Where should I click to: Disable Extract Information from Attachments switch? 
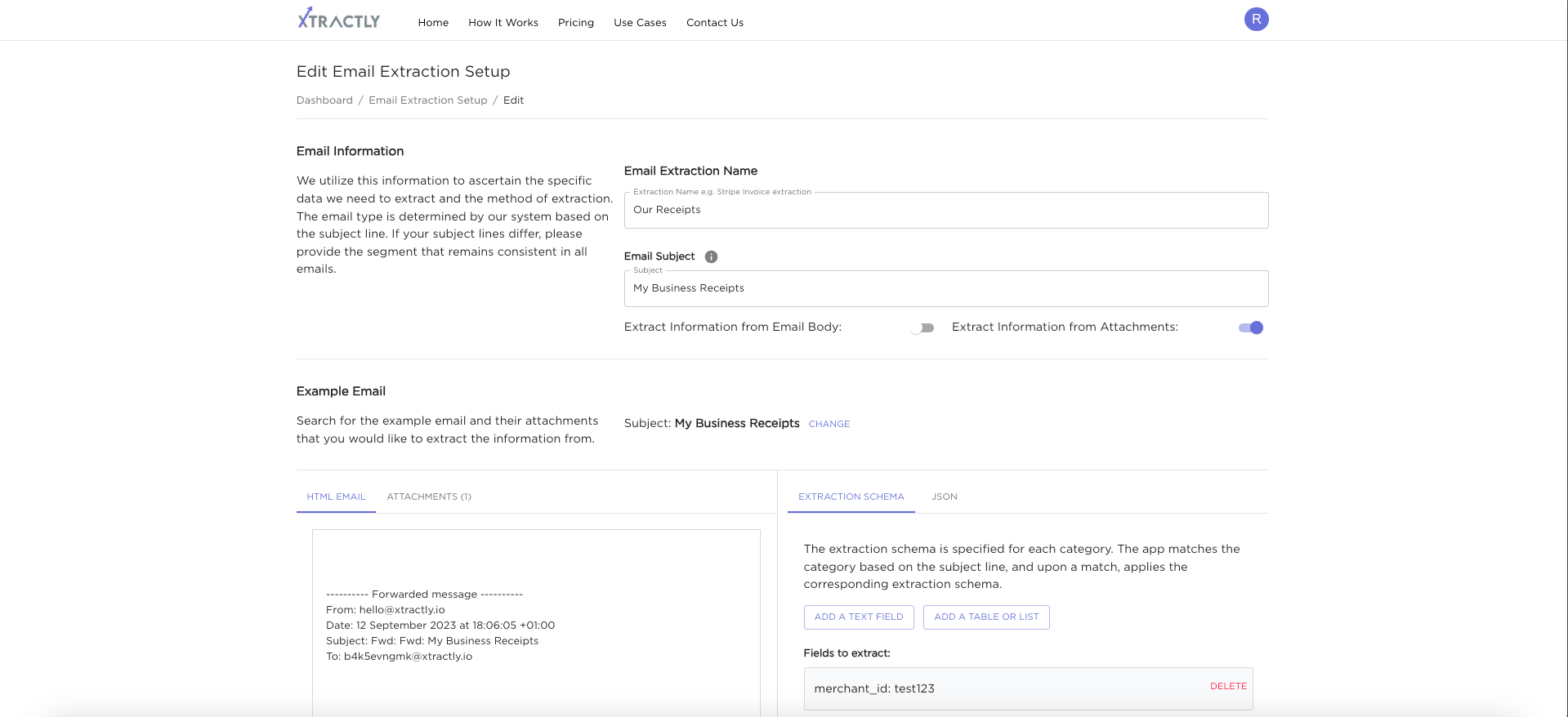pyautogui.click(x=1251, y=327)
